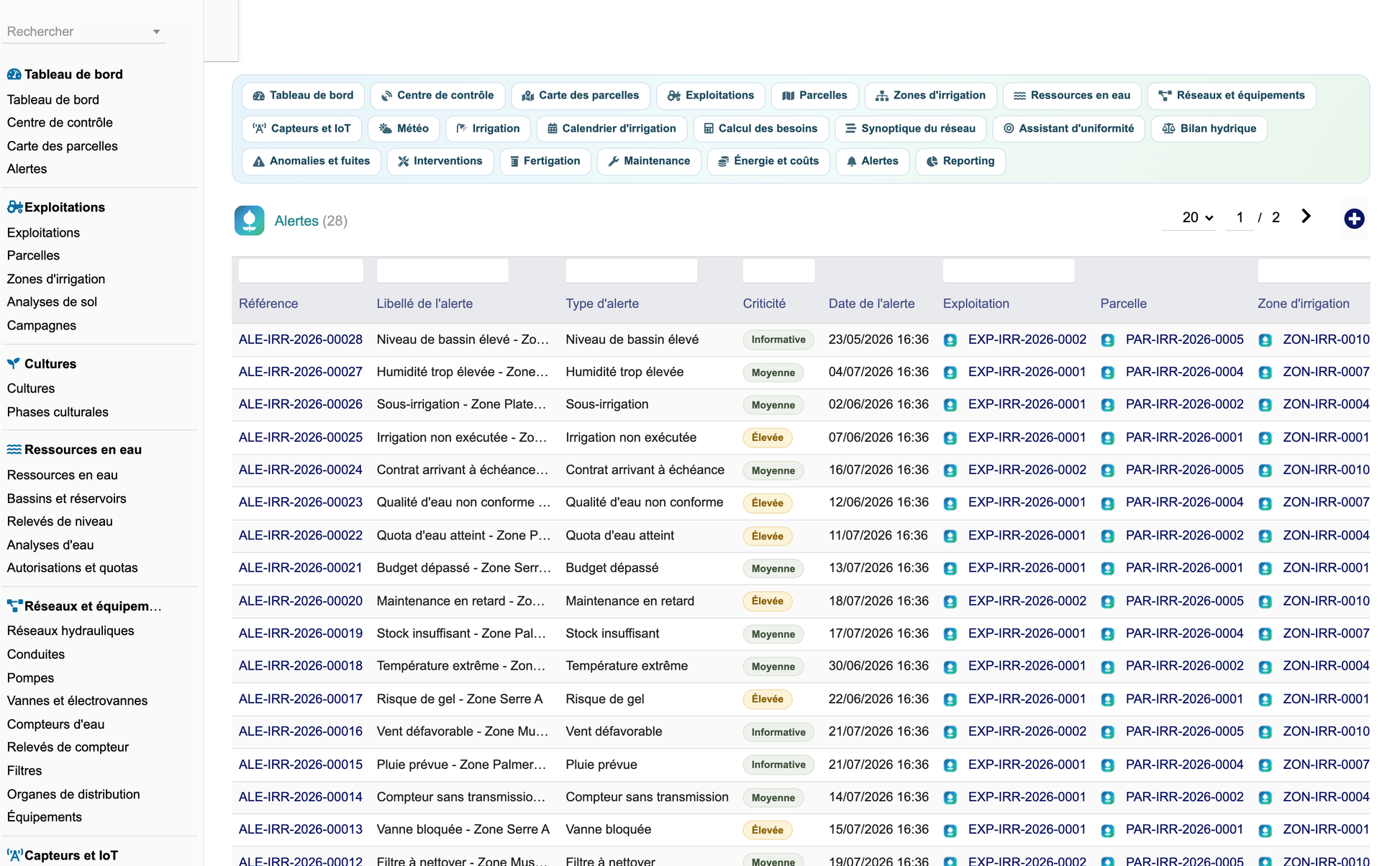Viewport: 1400px width, 866px height.
Task: Open exploitation icon in ALE-IRR-2026-00016 row
Action: pos(950,732)
